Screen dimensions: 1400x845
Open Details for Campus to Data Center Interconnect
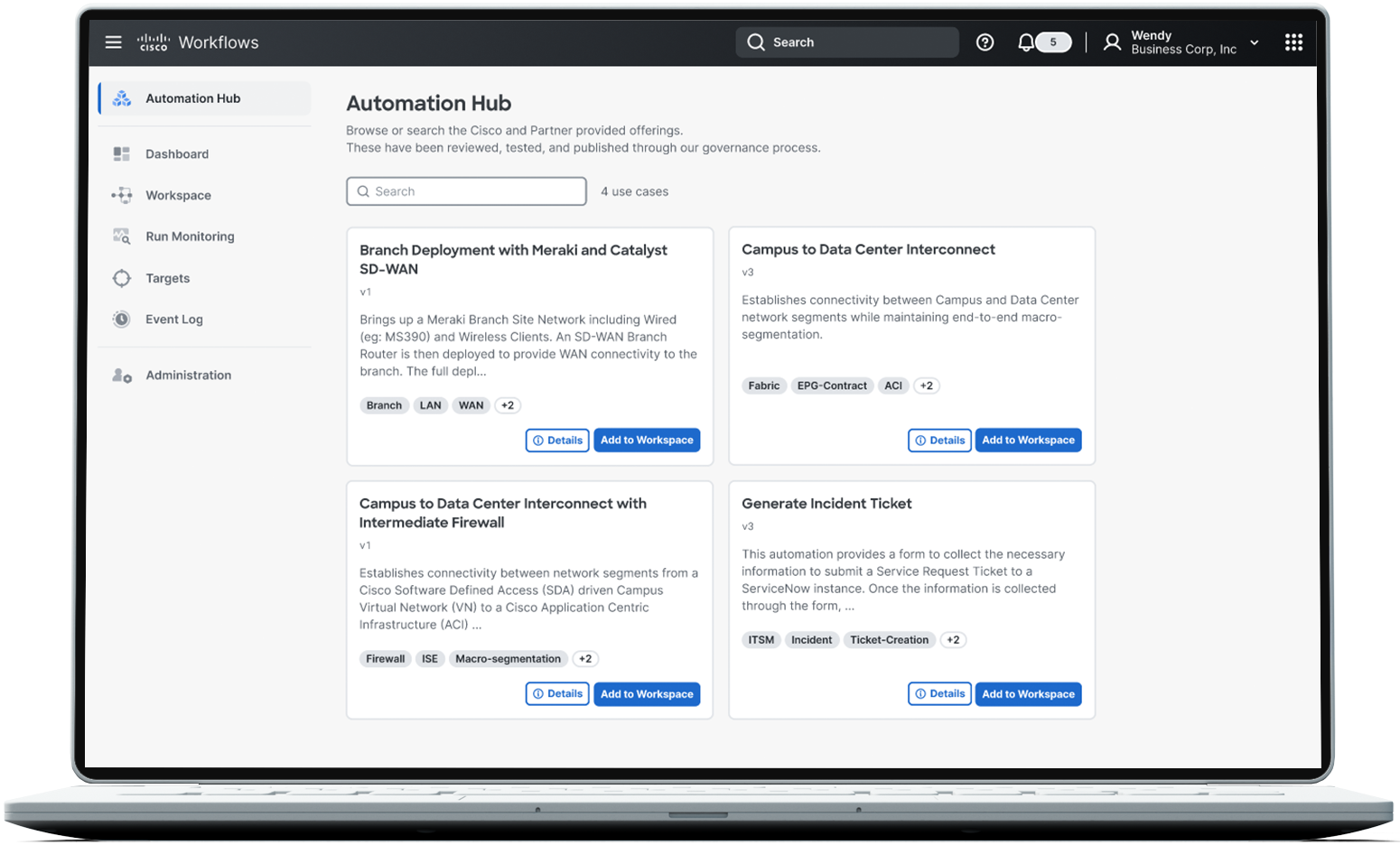click(x=939, y=441)
